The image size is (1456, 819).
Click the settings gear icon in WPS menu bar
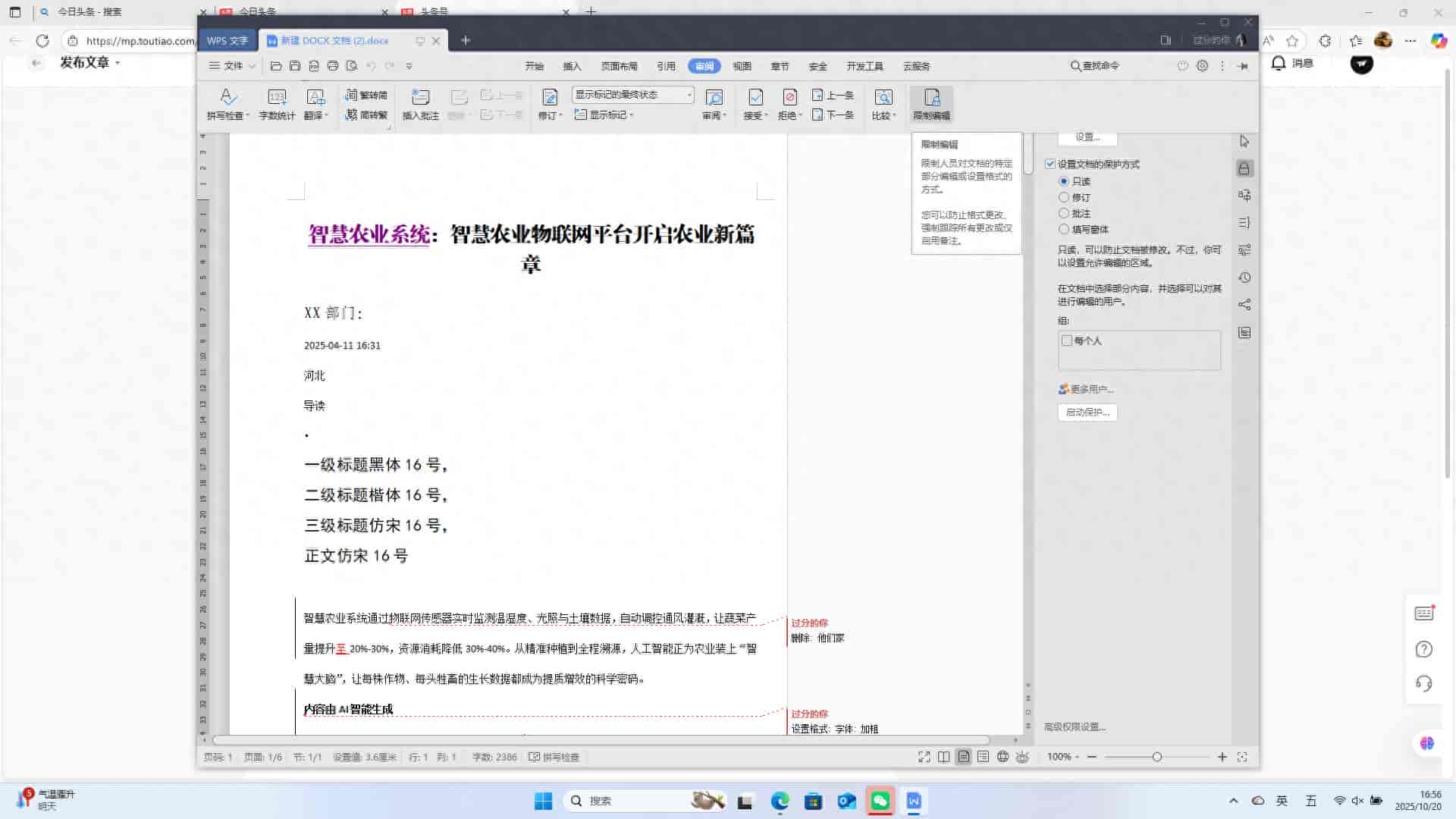tap(1202, 66)
